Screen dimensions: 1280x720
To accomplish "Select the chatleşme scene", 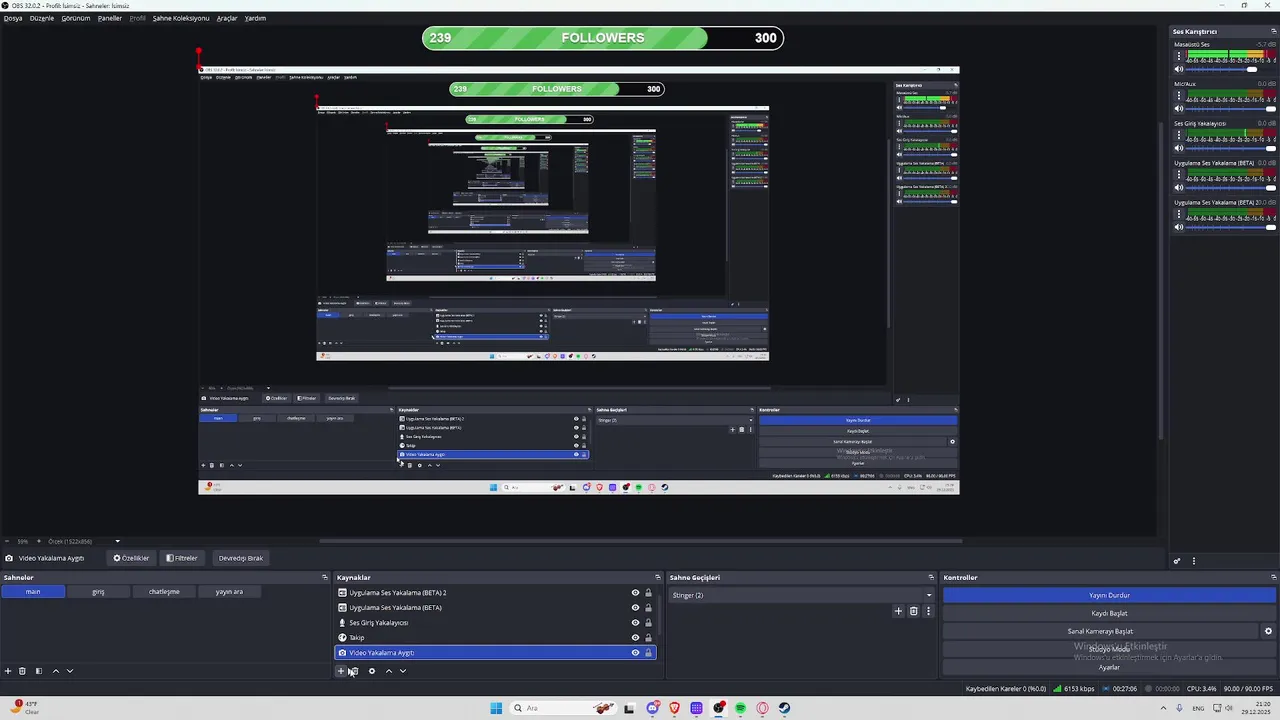I will [x=164, y=592].
